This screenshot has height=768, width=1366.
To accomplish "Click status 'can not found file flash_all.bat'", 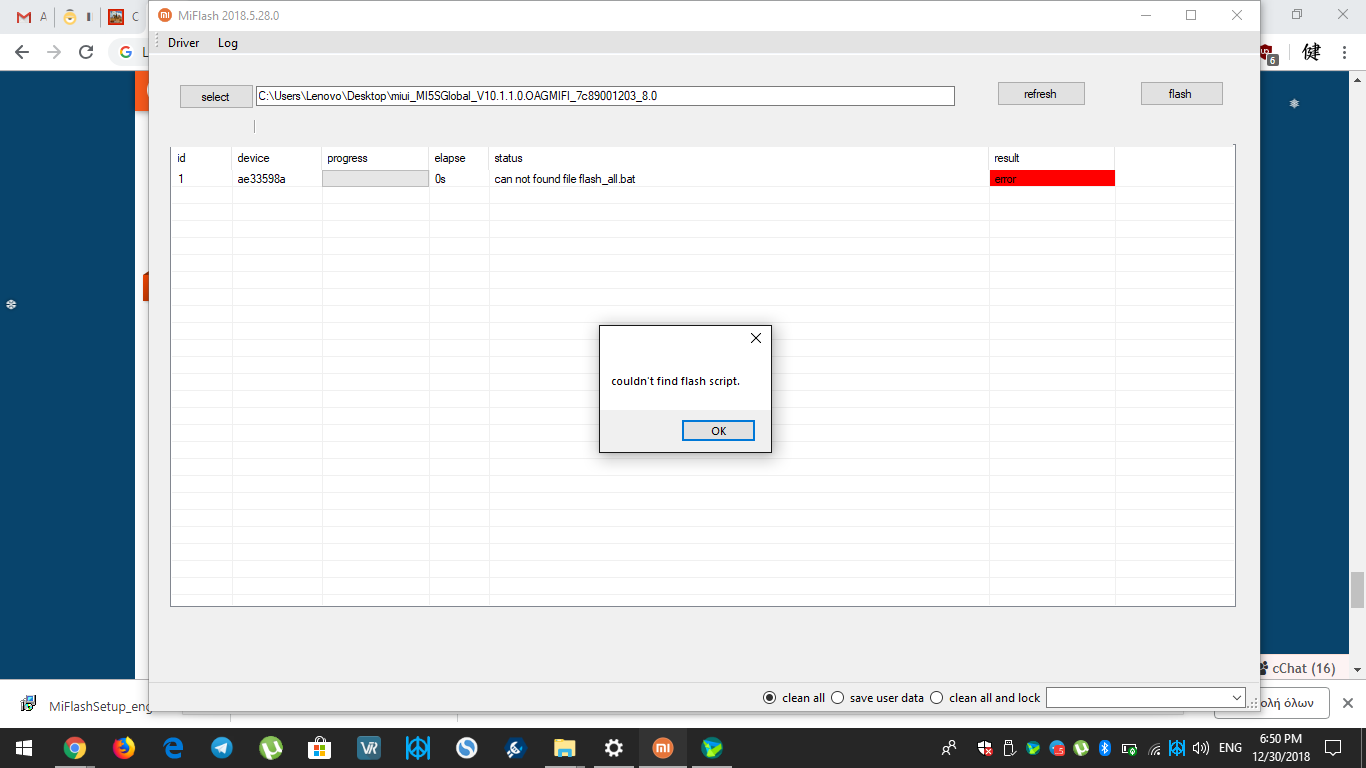I will (565, 179).
